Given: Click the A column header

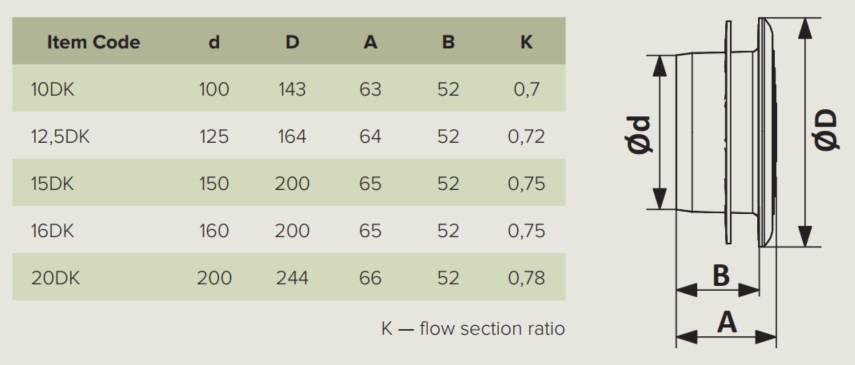Looking at the screenshot, I should point(370,42).
